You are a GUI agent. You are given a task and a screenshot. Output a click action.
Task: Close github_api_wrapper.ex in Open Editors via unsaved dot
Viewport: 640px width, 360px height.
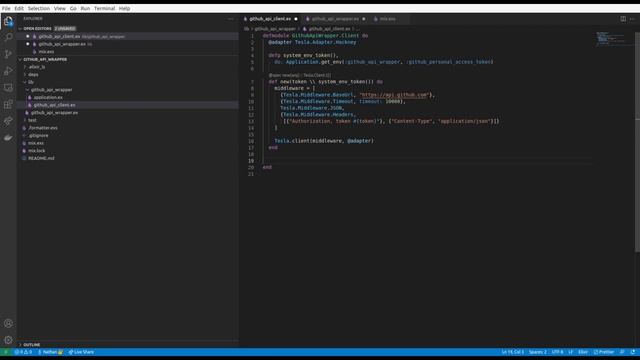point(28,44)
